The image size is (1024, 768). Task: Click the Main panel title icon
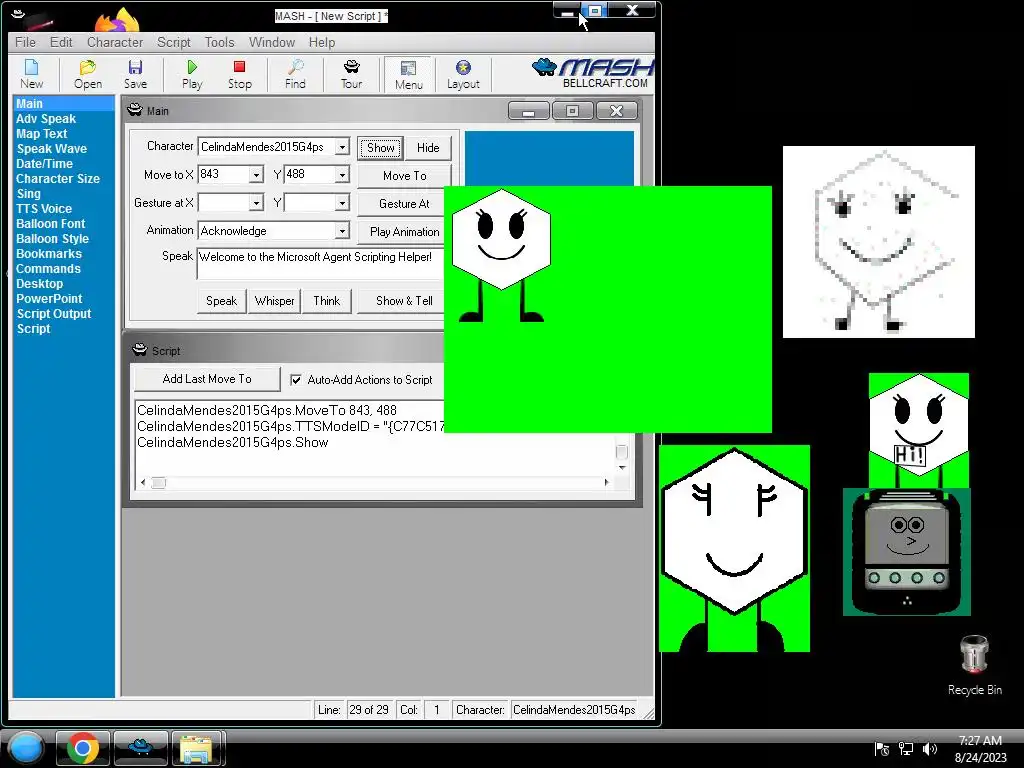[135, 110]
